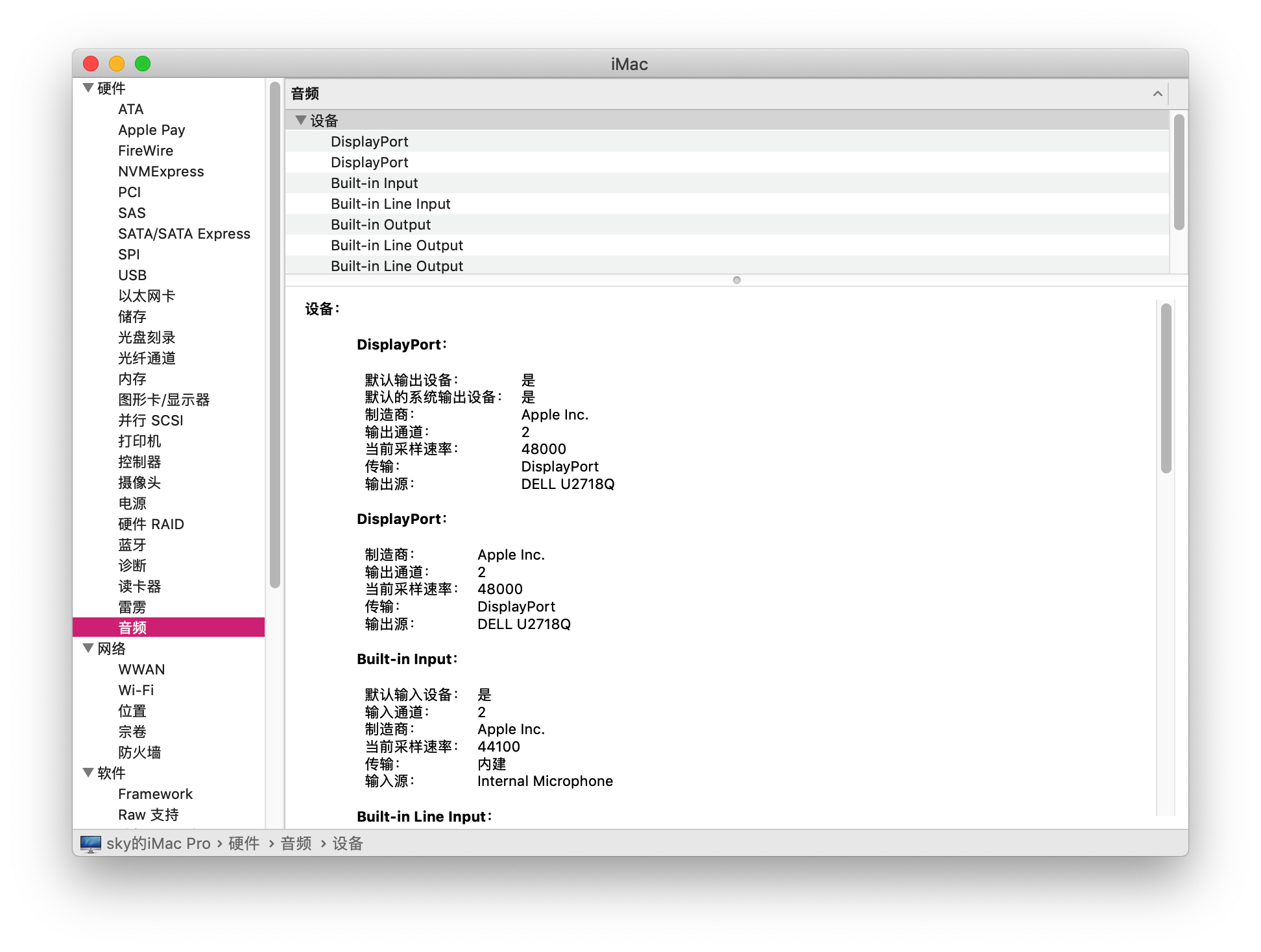Click the detail pane vertical scrollbar
The width and height of the screenshot is (1261, 952).
pyautogui.click(x=1166, y=389)
